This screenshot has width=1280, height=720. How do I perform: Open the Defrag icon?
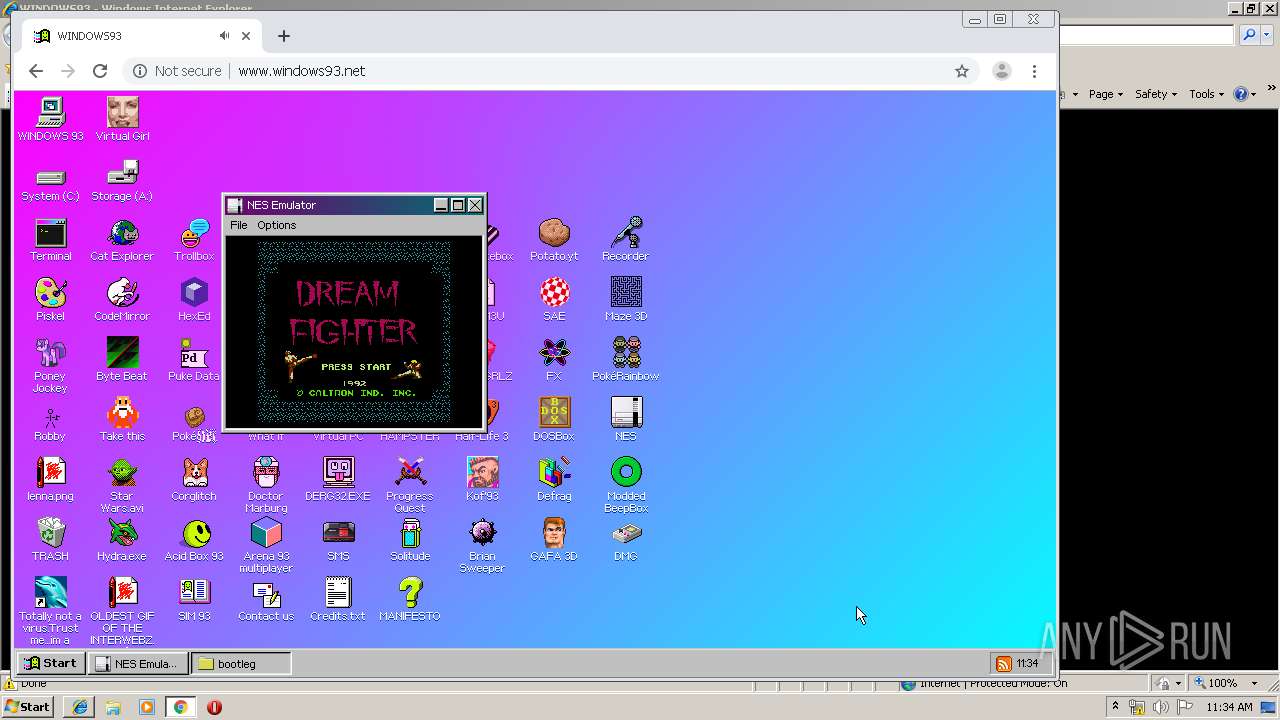[x=554, y=480]
